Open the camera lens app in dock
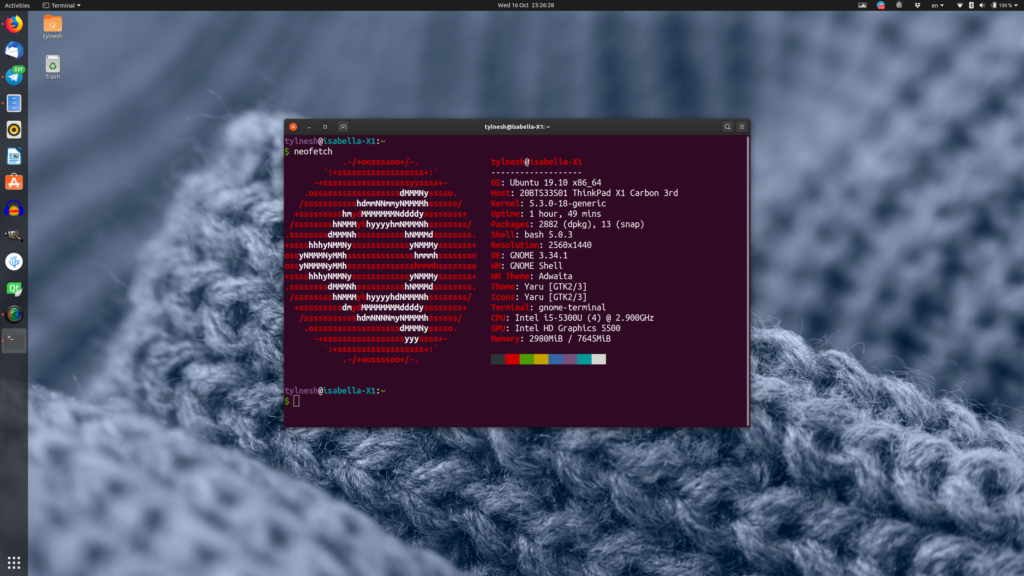Image resolution: width=1024 pixels, height=576 pixels. pyautogui.click(x=14, y=314)
